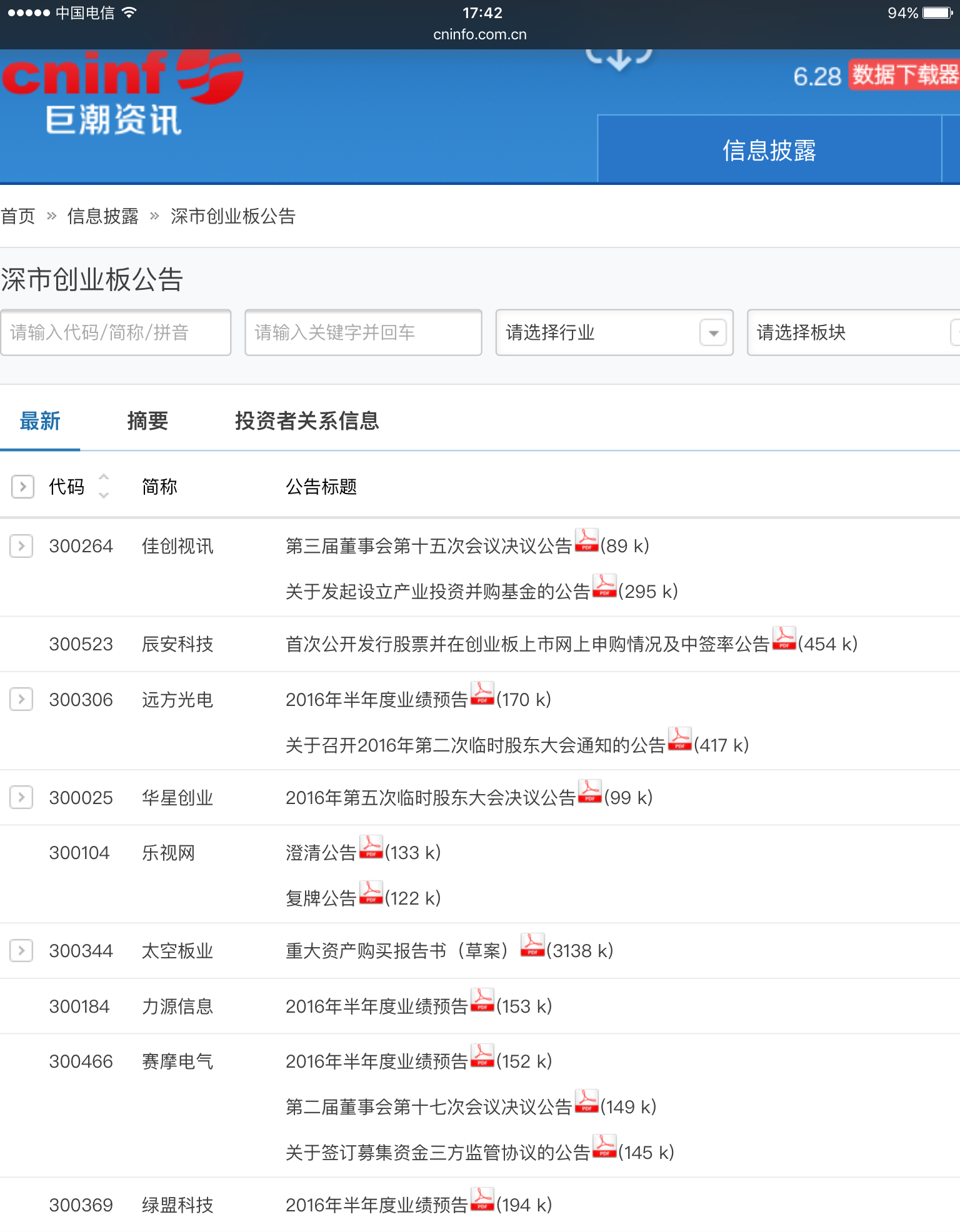
Task: Go to 首页 breadcrumb
Action: pyautogui.click(x=18, y=216)
